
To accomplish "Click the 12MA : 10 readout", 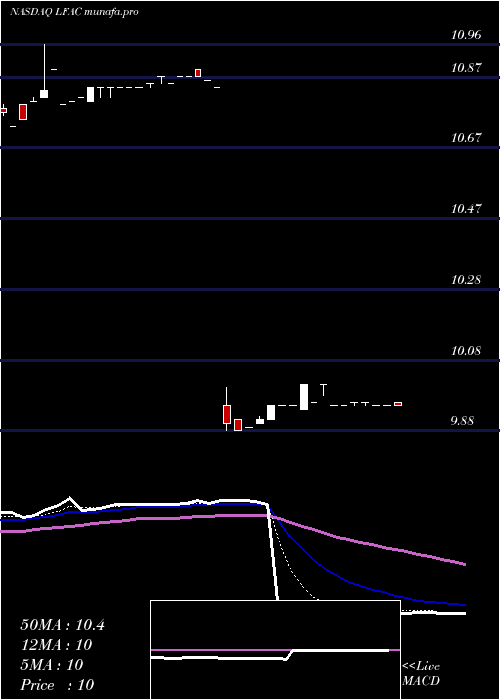I will (56, 645).
